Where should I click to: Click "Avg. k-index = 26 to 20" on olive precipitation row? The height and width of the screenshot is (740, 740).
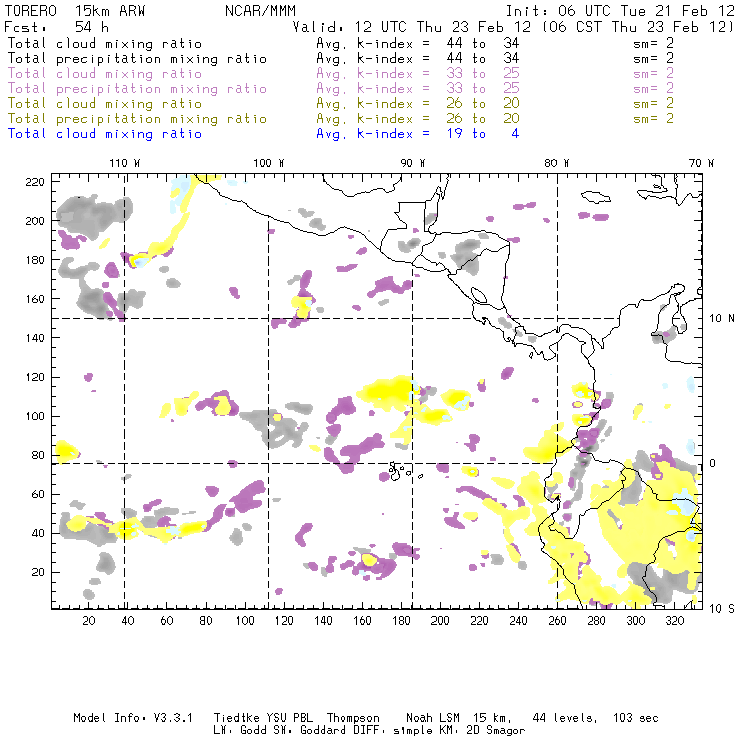[x=418, y=118]
